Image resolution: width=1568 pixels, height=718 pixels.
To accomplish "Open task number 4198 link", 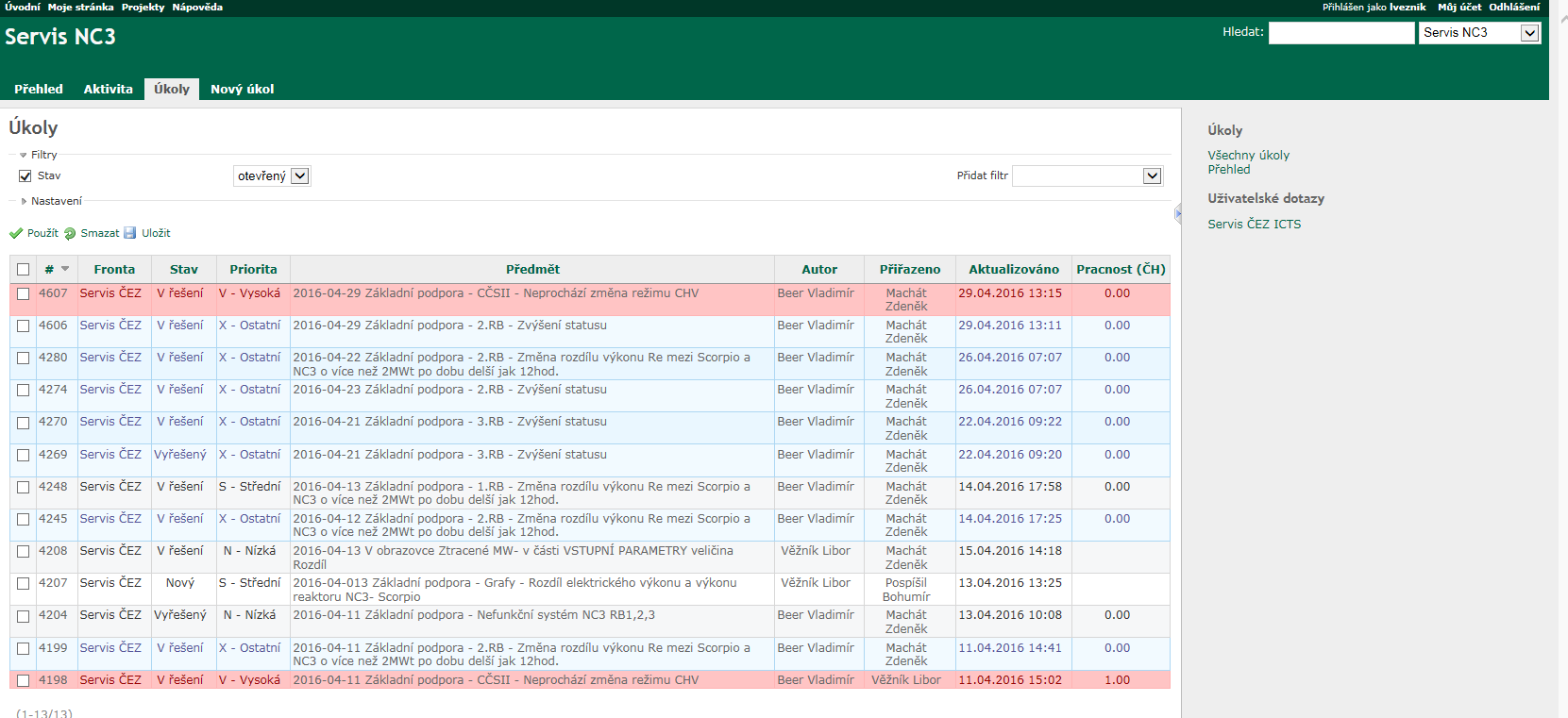I will (53, 680).
